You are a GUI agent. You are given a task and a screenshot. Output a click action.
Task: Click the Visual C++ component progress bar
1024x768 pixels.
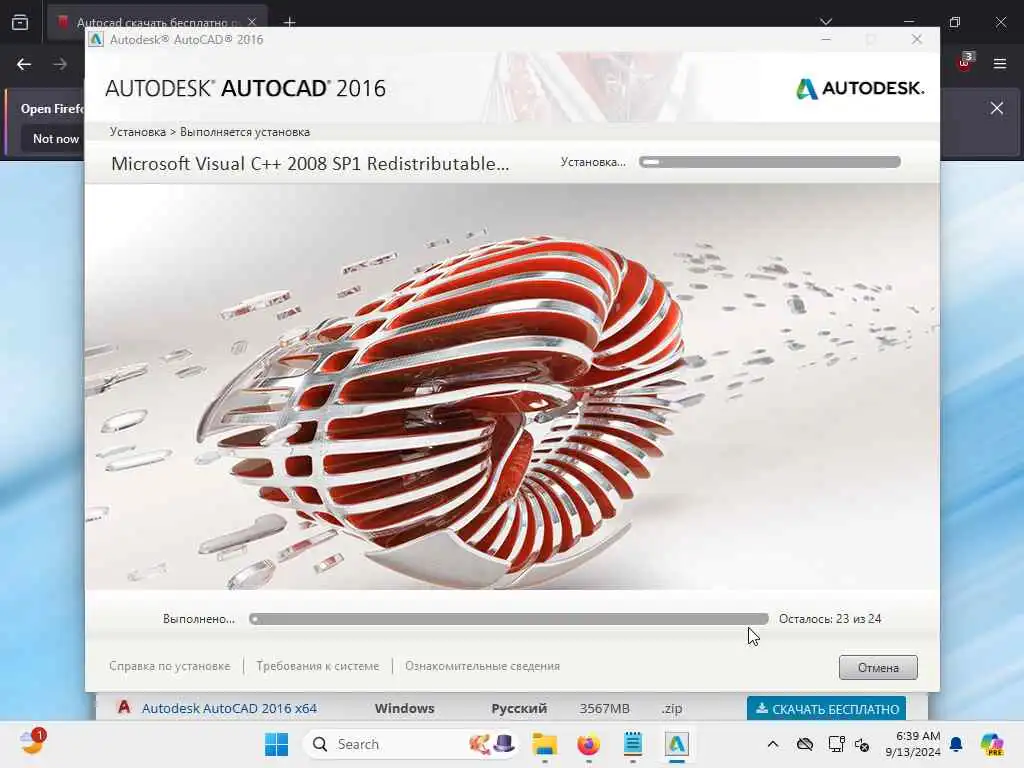point(770,162)
